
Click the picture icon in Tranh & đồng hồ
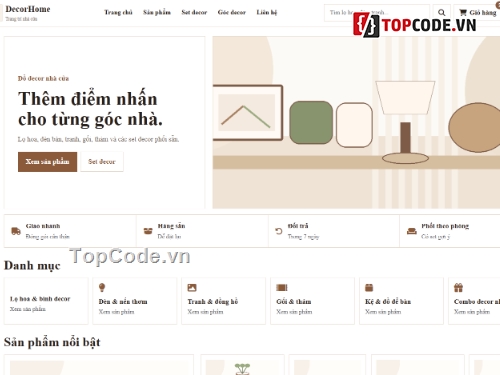tap(192, 287)
